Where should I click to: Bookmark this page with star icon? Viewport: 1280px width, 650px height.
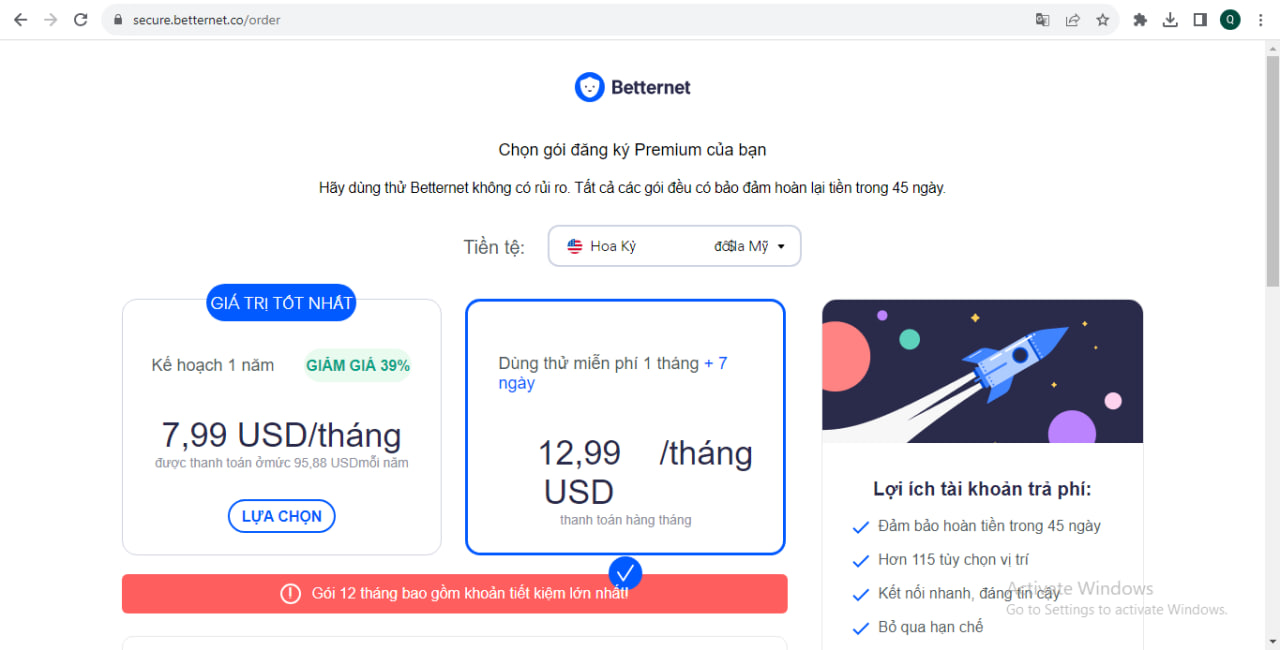(x=1102, y=20)
